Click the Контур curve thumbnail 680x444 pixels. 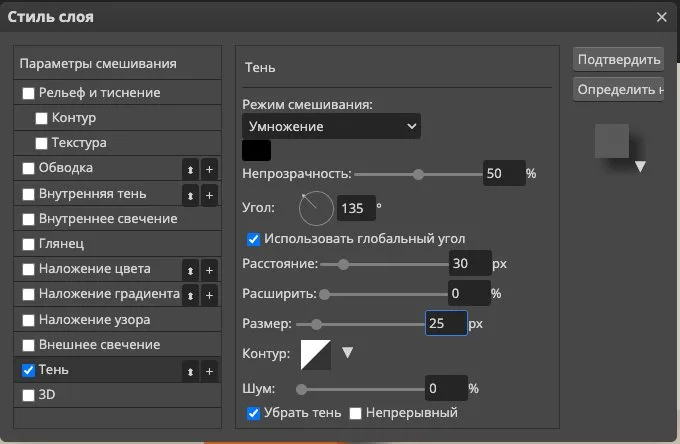coord(316,355)
